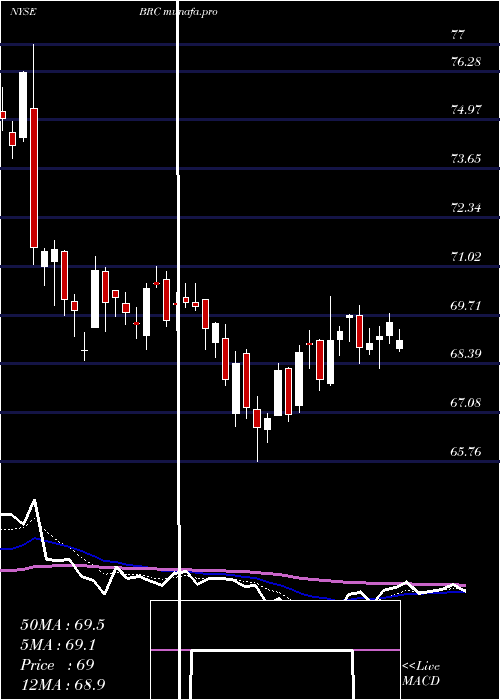Image resolution: width=500 pixels, height=700 pixels.
Task: Click the 65.76 price axis label
Action: (x=466, y=452)
